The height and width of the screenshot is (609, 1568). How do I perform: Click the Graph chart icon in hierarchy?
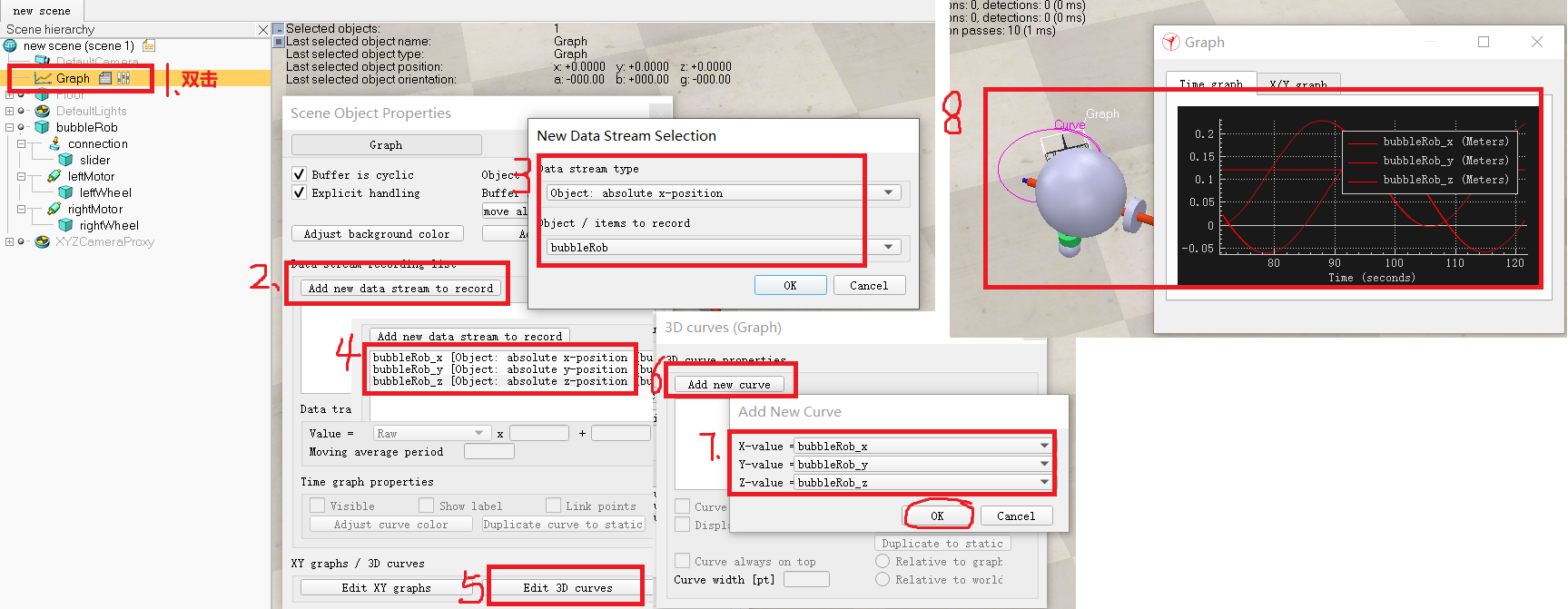coord(43,78)
